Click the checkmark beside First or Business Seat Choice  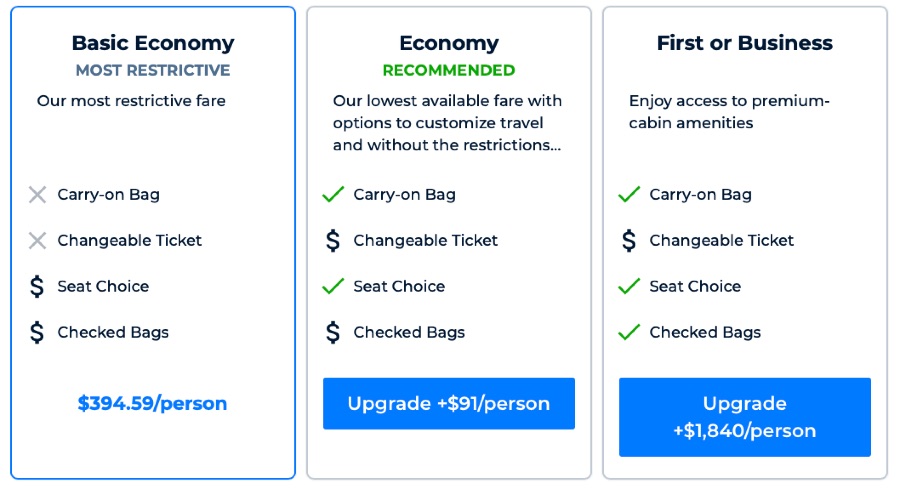tap(629, 287)
